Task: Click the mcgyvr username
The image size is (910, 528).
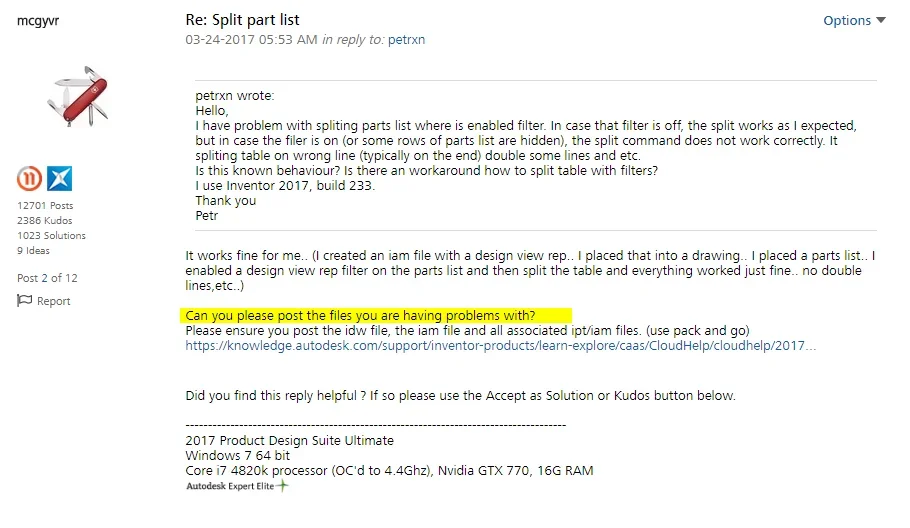Action: click(38, 20)
